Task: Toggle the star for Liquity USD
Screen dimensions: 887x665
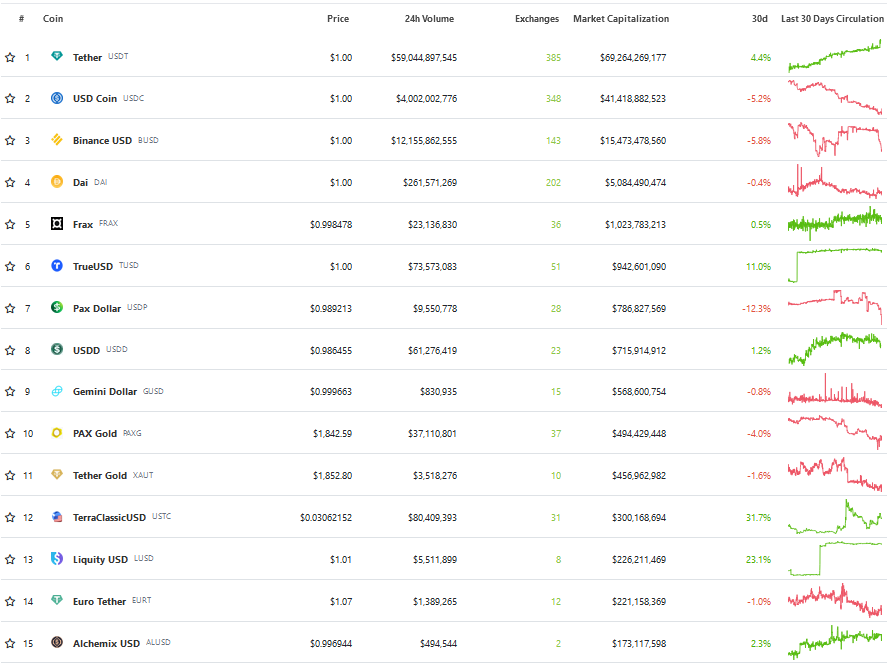Action: [10, 560]
